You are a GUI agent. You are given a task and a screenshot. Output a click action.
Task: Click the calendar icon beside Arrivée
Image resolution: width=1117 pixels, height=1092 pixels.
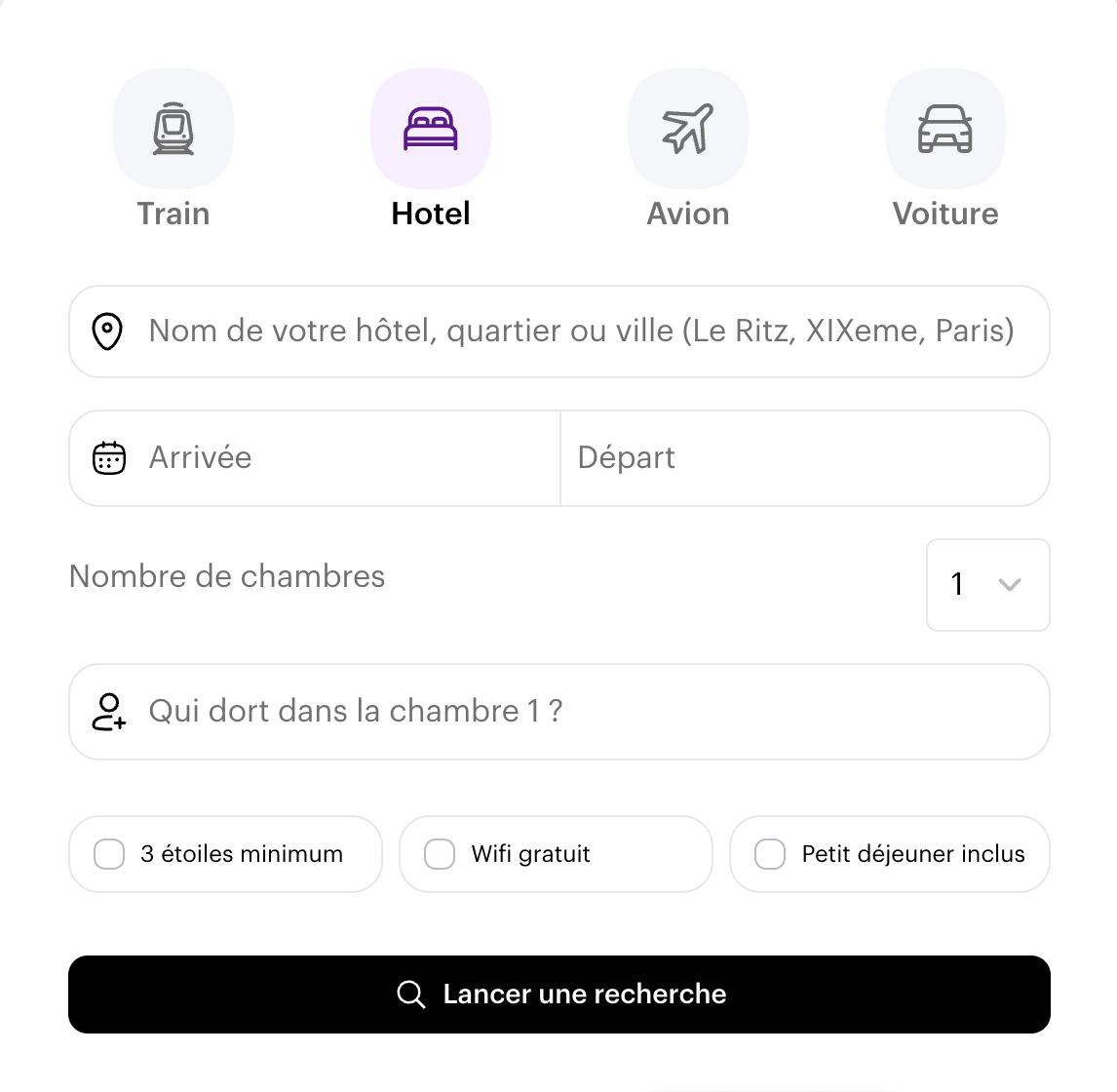109,457
